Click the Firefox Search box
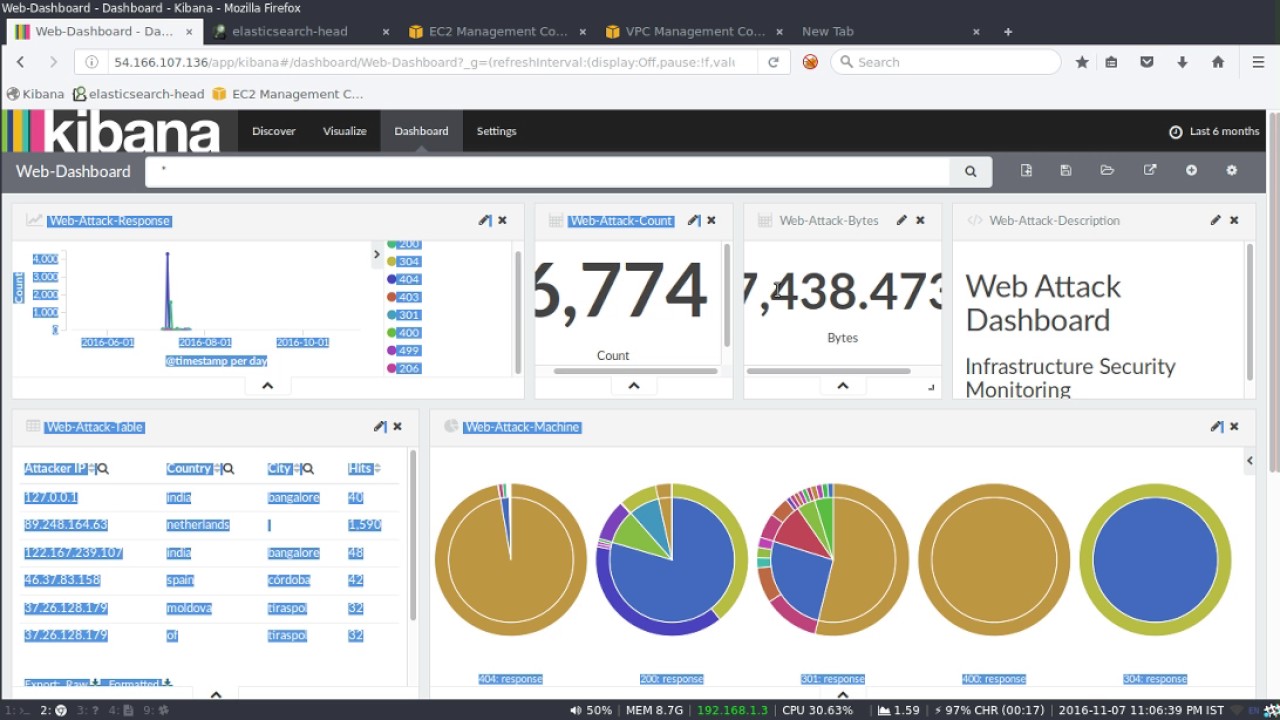 945,62
